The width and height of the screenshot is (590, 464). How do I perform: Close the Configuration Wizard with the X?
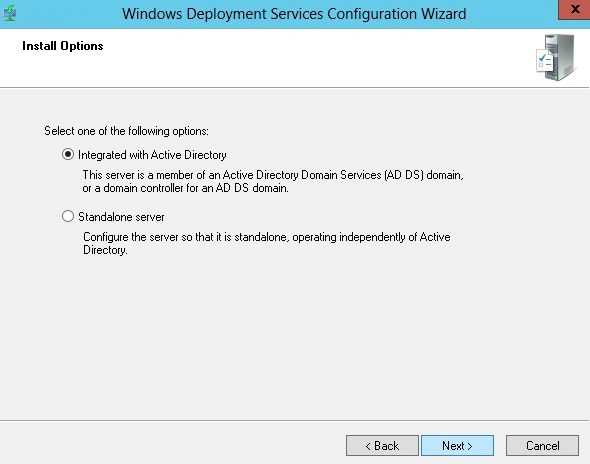[x=574, y=9]
